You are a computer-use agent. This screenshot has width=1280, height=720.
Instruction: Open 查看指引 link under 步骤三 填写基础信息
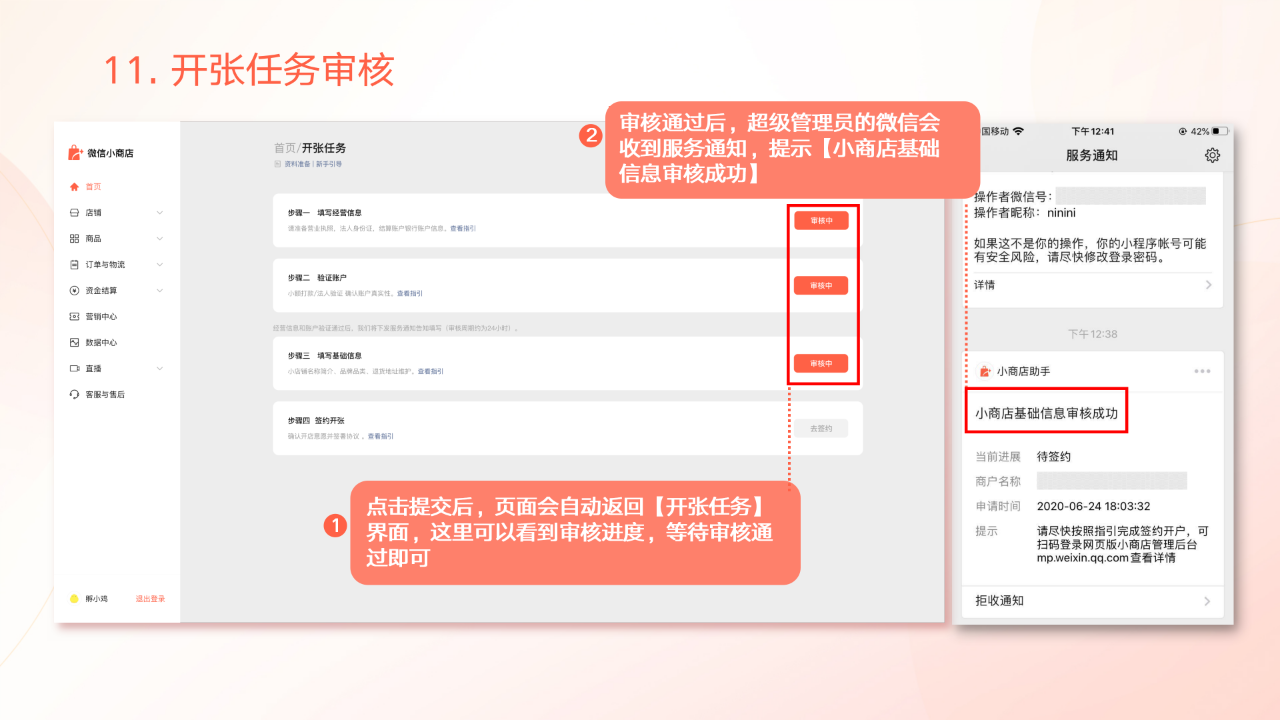431,372
